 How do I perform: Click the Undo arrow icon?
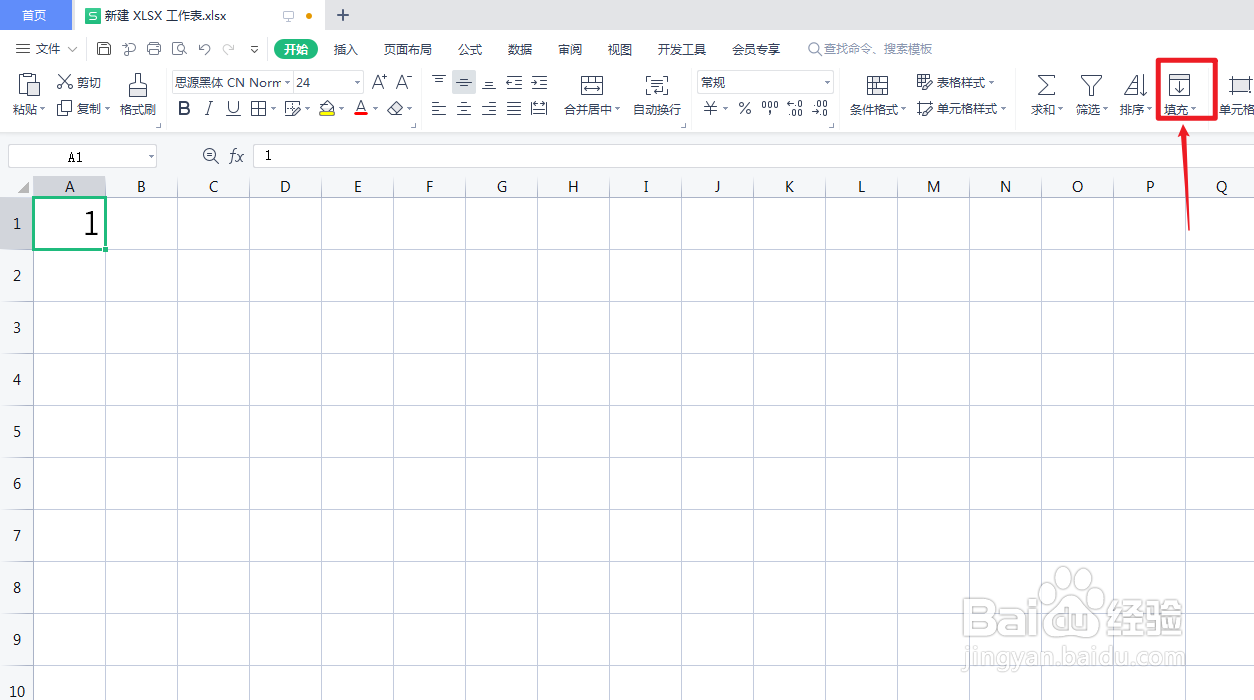pyautogui.click(x=204, y=48)
